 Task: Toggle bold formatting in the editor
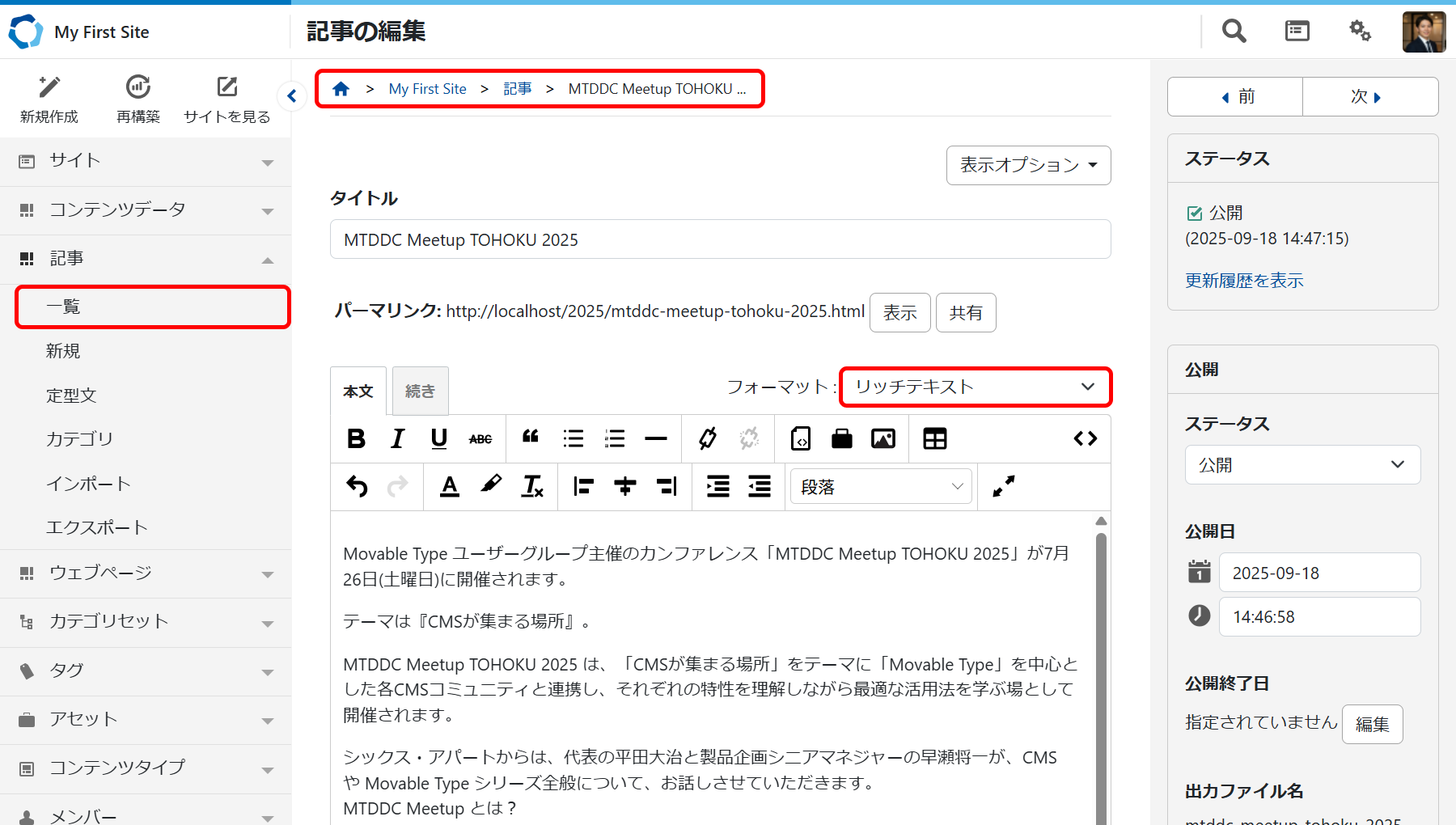pyautogui.click(x=356, y=438)
